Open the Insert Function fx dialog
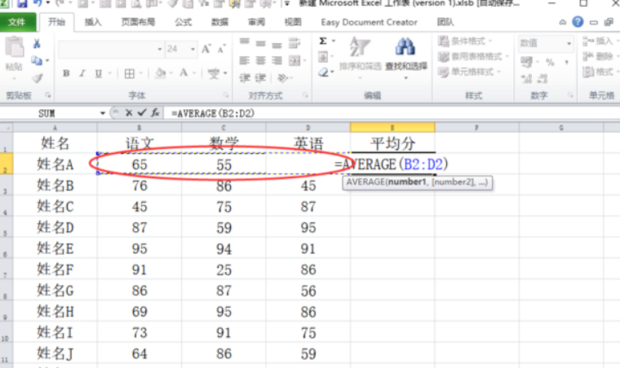This screenshot has width=620, height=368. point(155,113)
